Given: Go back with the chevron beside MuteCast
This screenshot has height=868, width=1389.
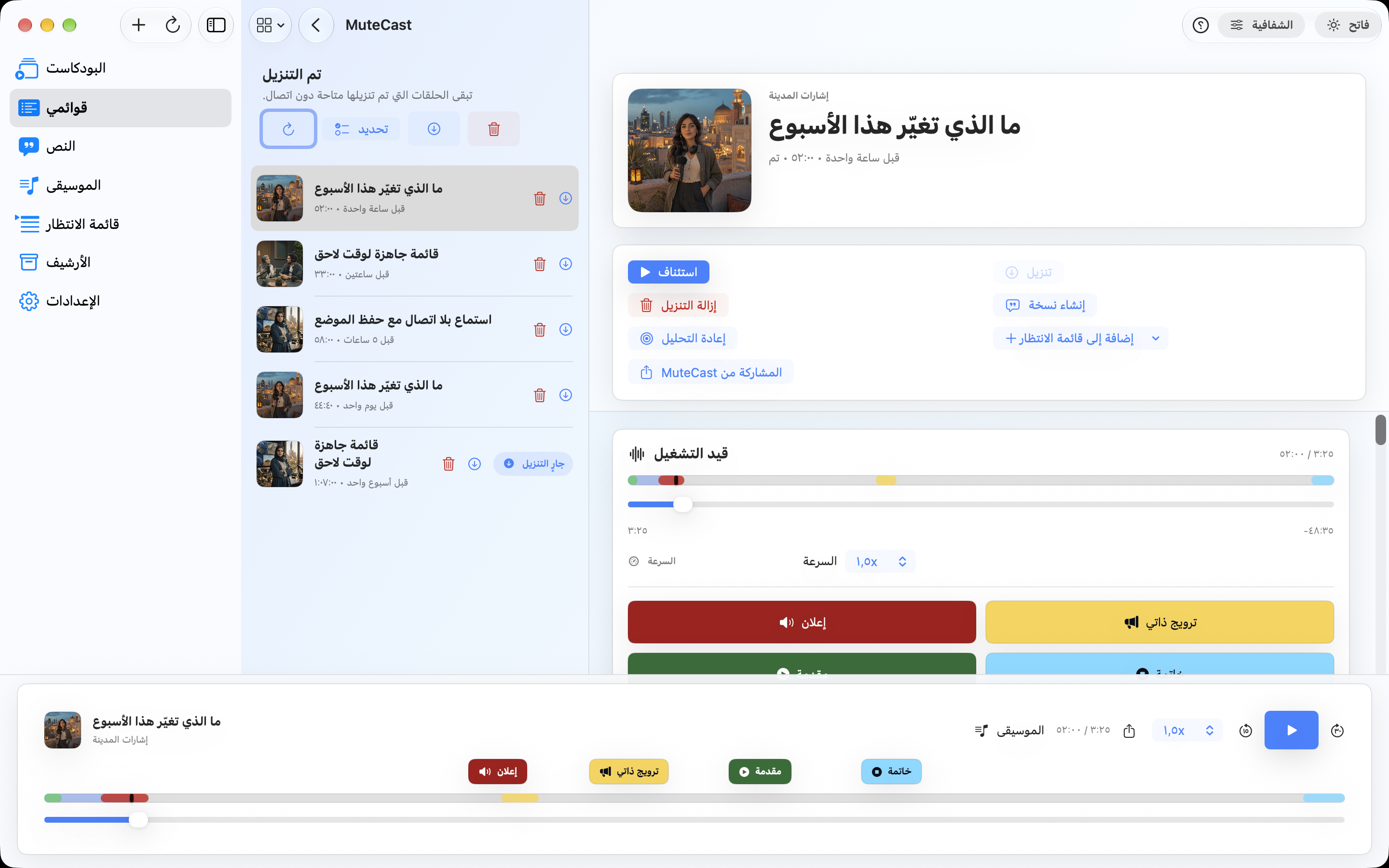Looking at the screenshot, I should click(316, 25).
